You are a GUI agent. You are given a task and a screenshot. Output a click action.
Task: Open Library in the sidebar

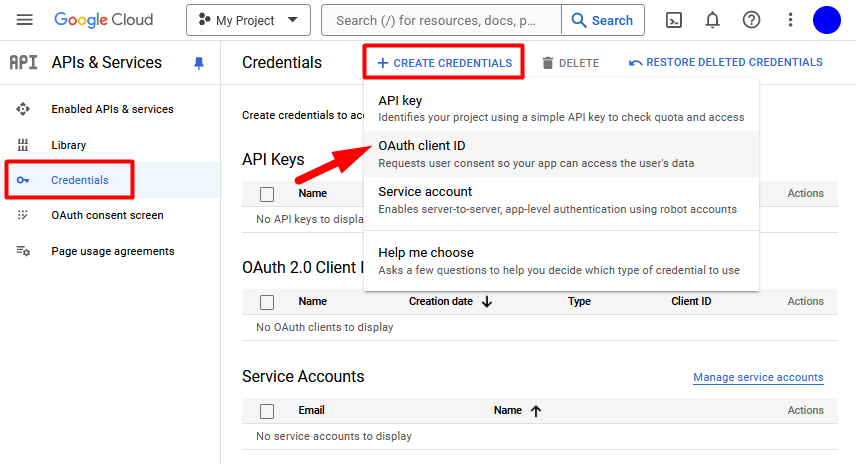69,145
